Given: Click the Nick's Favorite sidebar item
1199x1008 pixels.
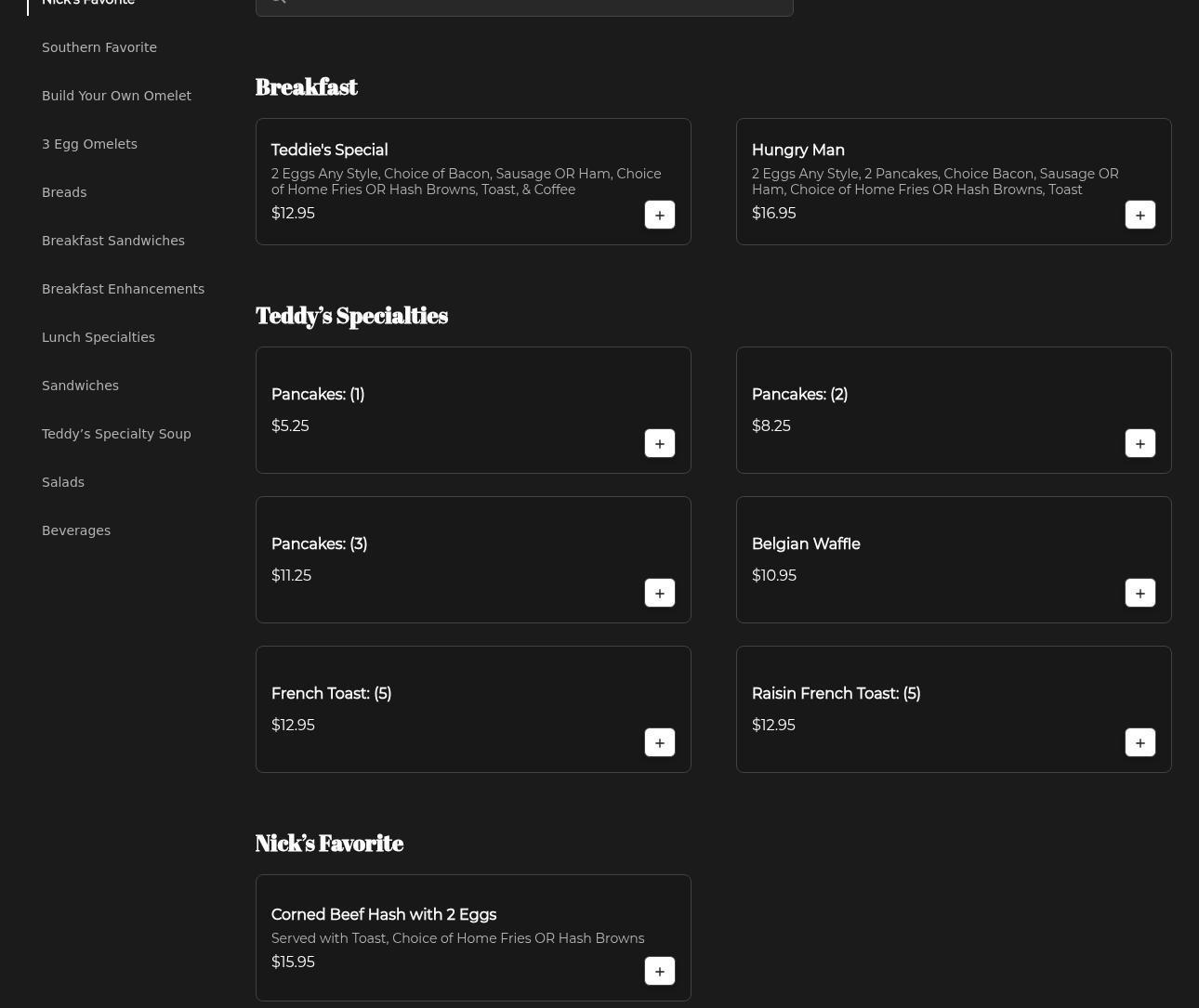Looking at the screenshot, I should pos(88,3).
